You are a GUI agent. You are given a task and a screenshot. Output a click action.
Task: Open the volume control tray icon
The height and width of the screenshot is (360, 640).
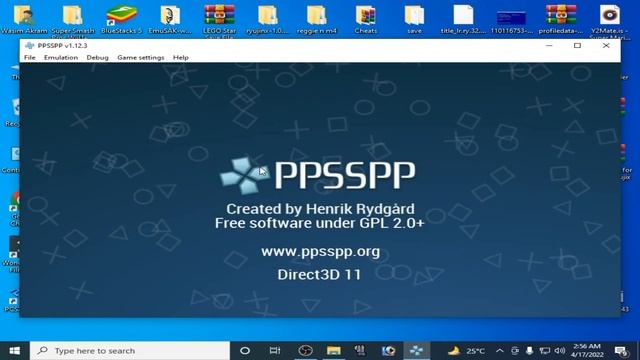point(560,351)
